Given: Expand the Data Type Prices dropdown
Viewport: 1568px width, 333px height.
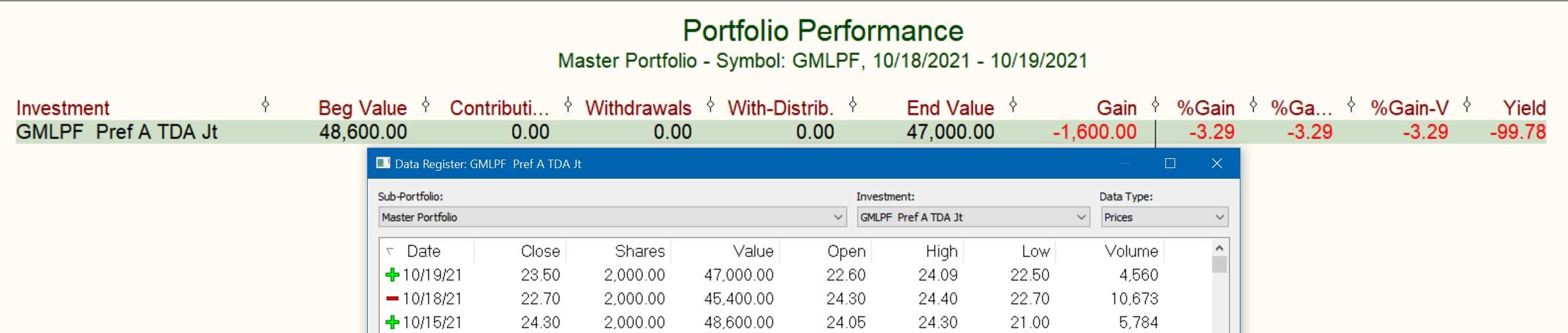Looking at the screenshot, I should pyautogui.click(x=1165, y=217).
